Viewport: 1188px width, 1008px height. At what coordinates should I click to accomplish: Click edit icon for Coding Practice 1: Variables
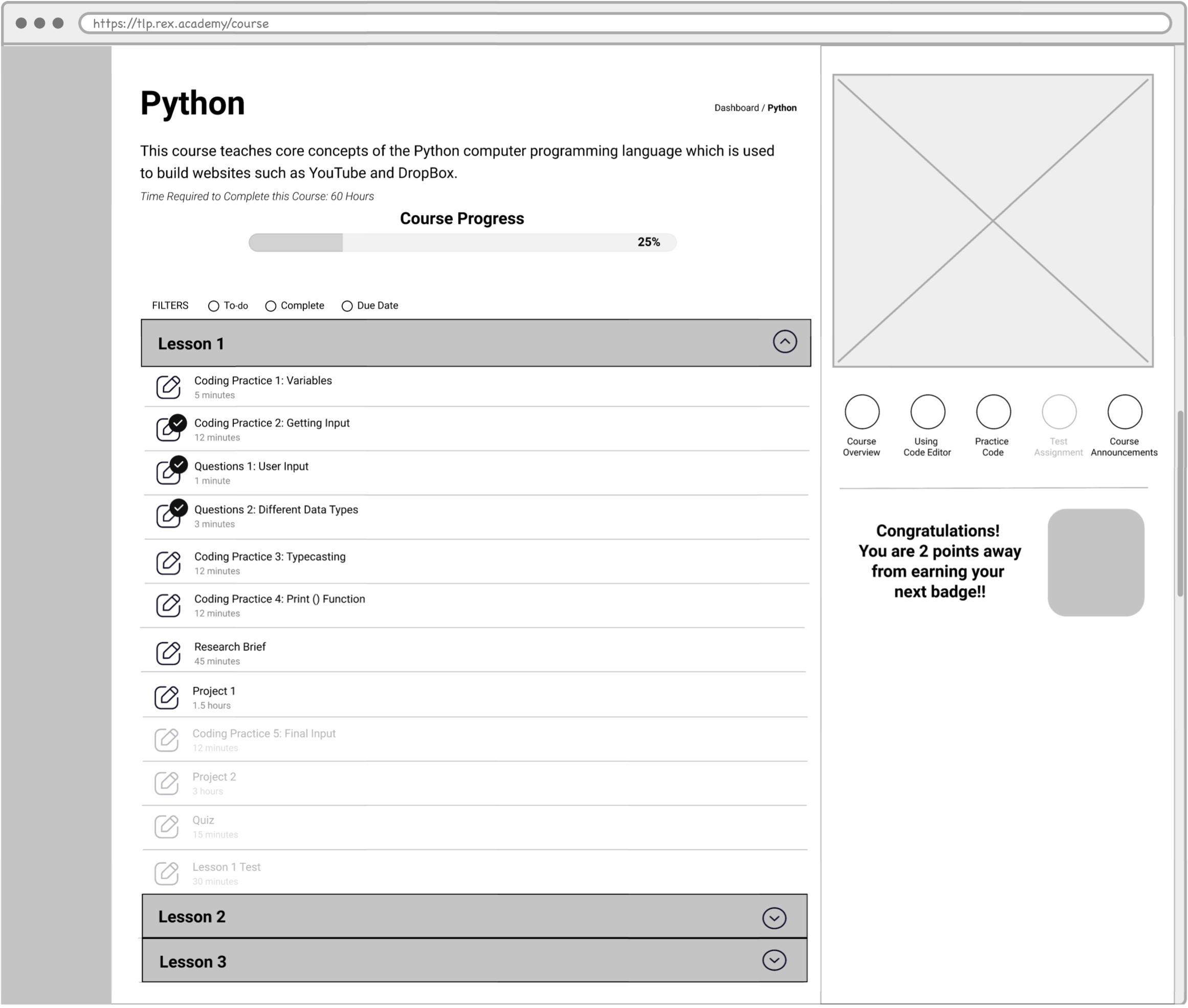click(x=168, y=387)
